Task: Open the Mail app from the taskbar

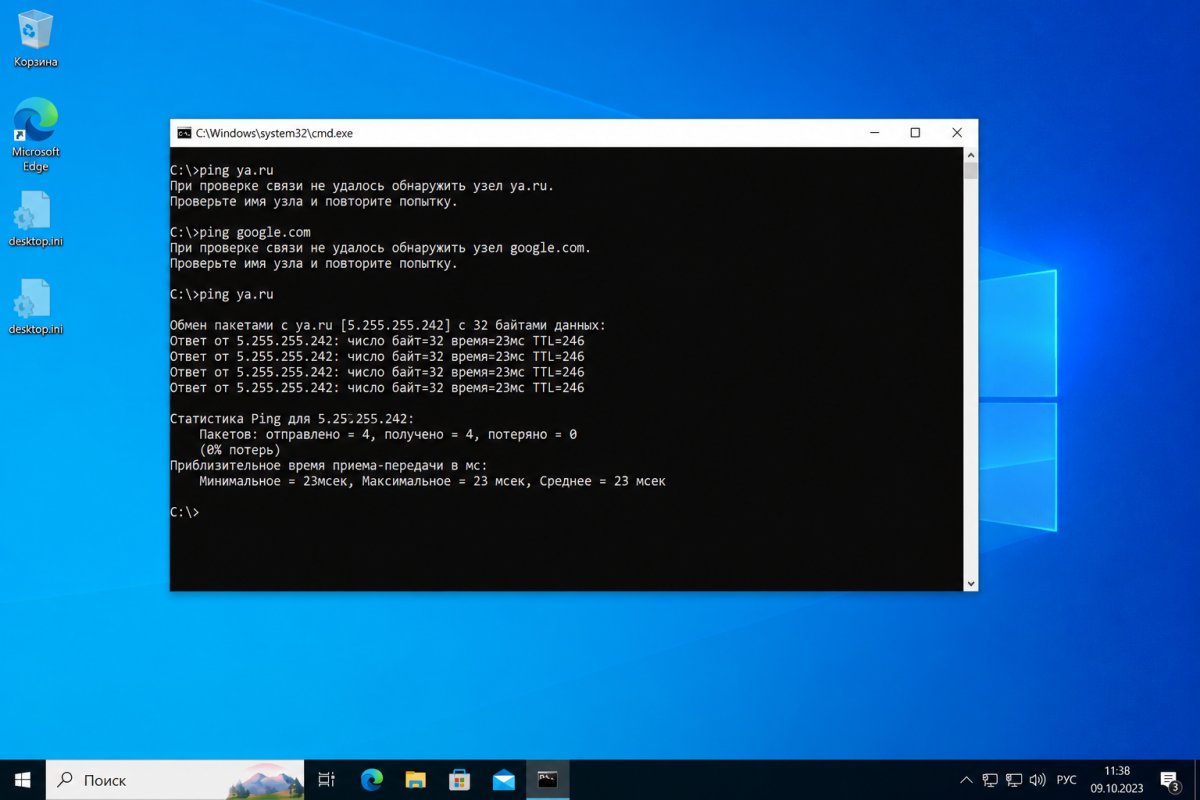Action: click(504, 779)
